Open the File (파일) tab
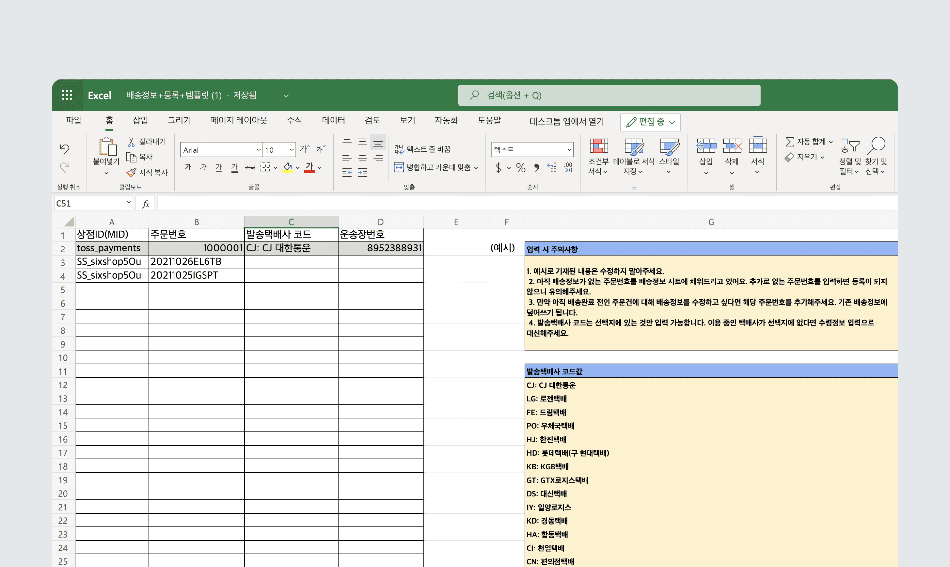Image resolution: width=950 pixels, height=567 pixels. tap(73, 121)
